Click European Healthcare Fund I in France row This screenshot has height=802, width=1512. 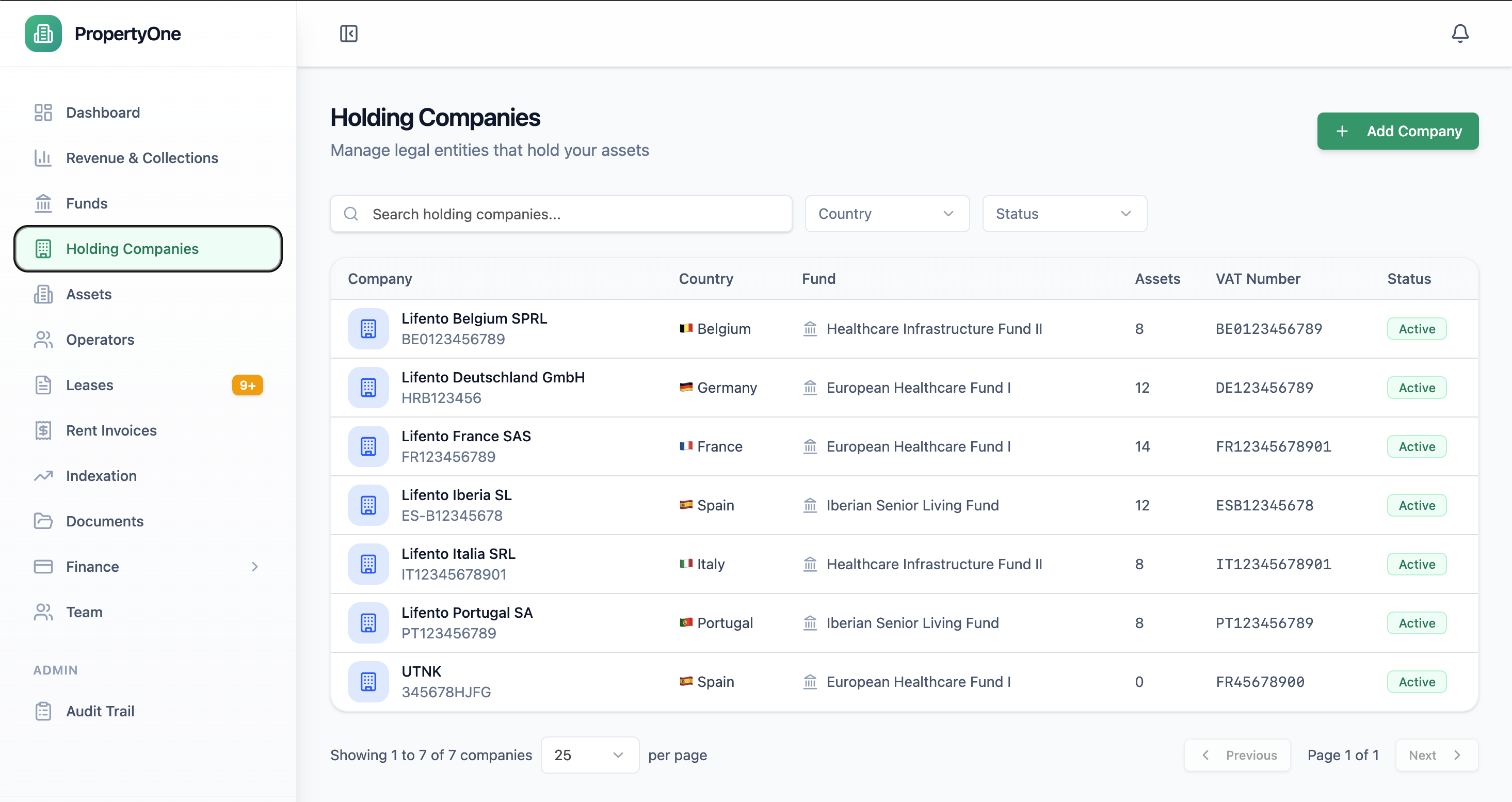click(x=918, y=446)
